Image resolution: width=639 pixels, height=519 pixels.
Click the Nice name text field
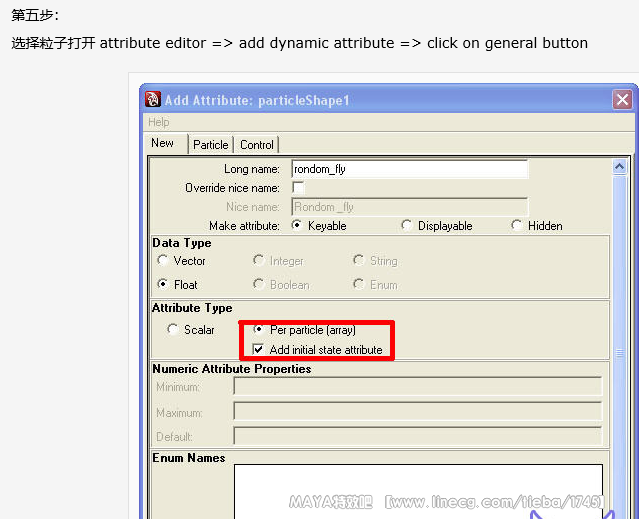(x=409, y=207)
